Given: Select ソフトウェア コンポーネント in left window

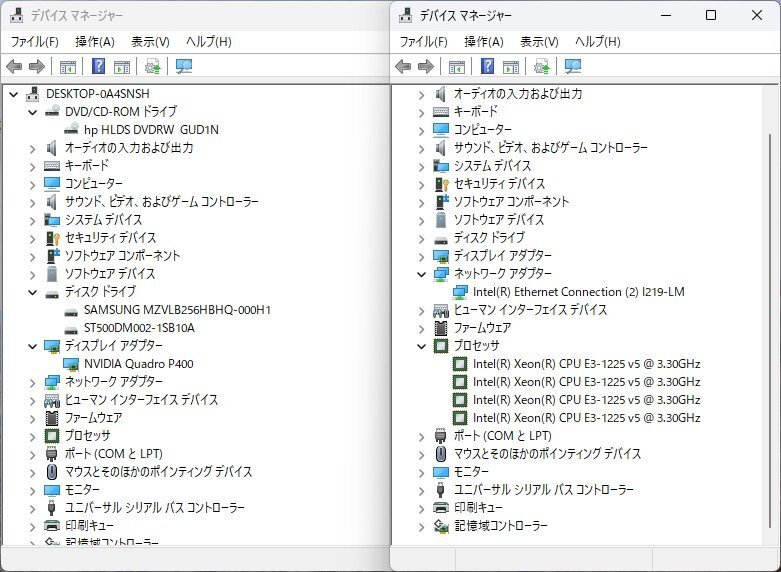Looking at the screenshot, I should pos(123,256).
